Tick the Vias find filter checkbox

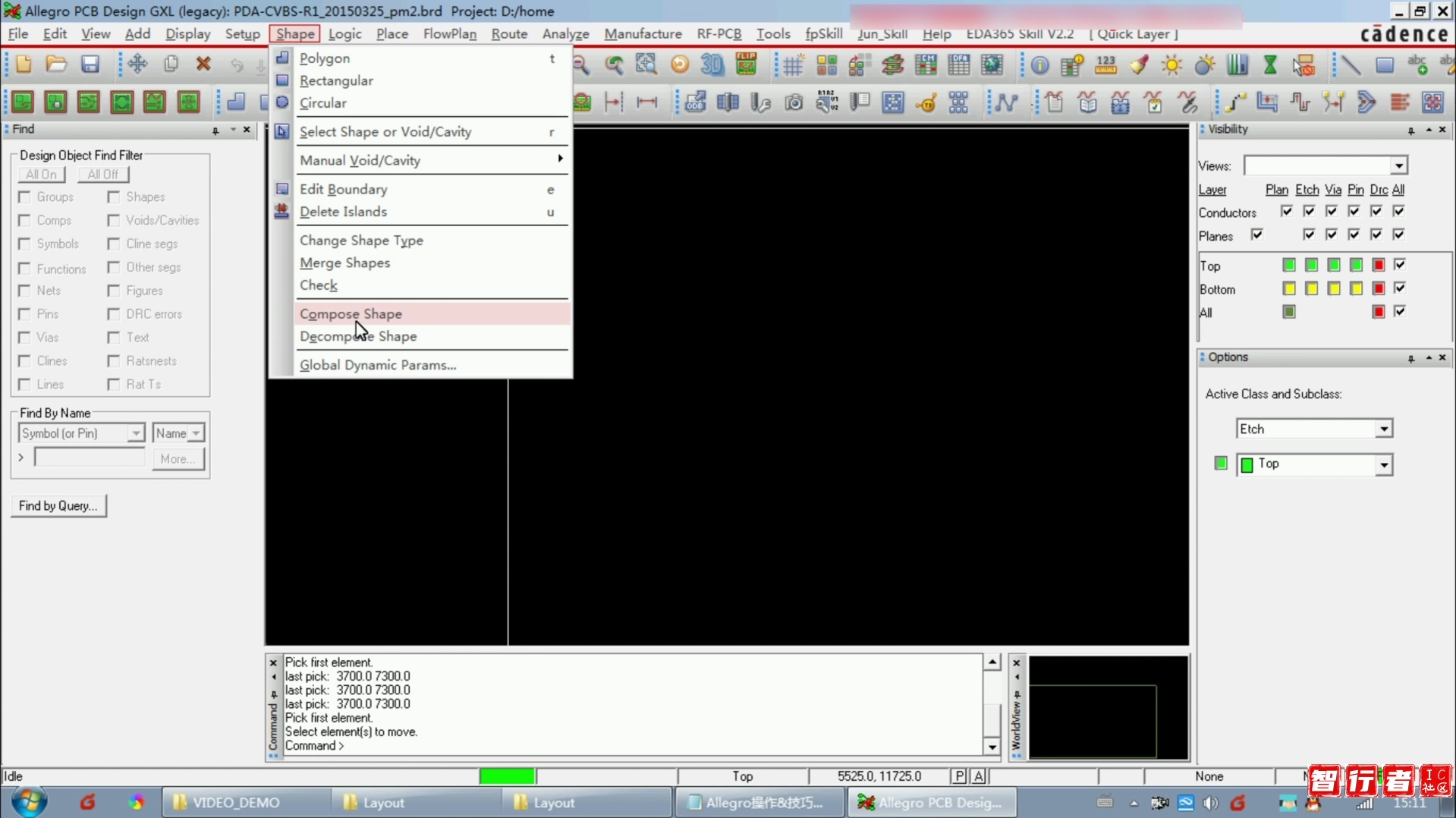click(x=25, y=338)
